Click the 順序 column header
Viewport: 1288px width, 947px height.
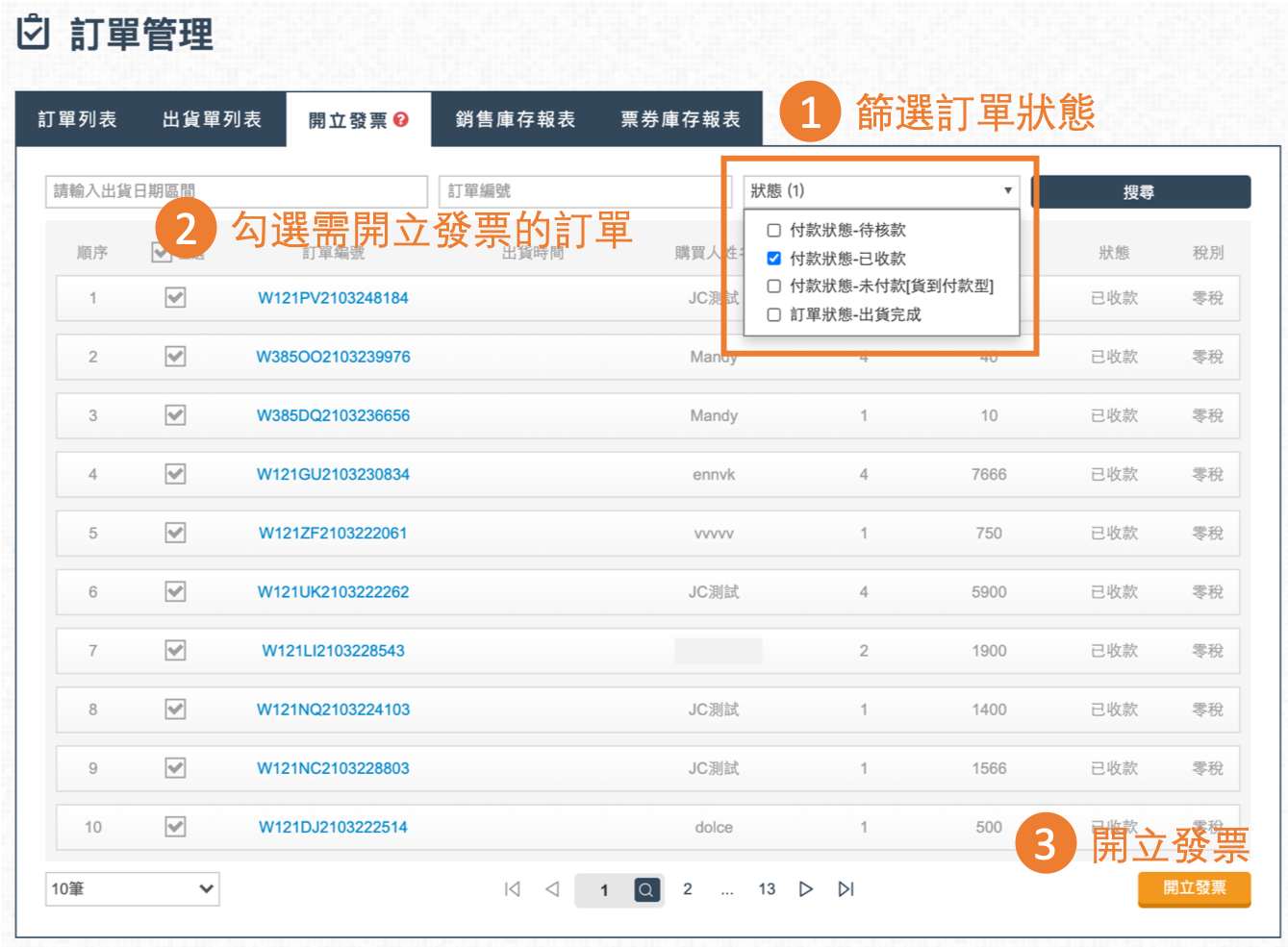point(92,253)
